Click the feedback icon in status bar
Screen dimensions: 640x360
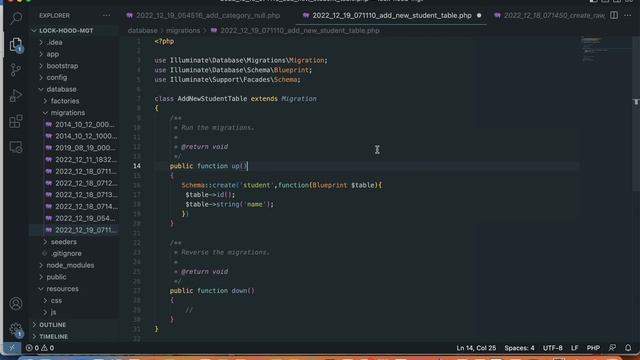612,348
